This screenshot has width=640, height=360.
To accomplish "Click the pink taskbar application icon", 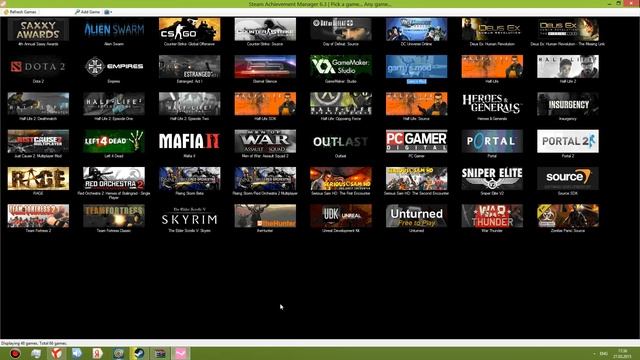I will click(x=181, y=353).
